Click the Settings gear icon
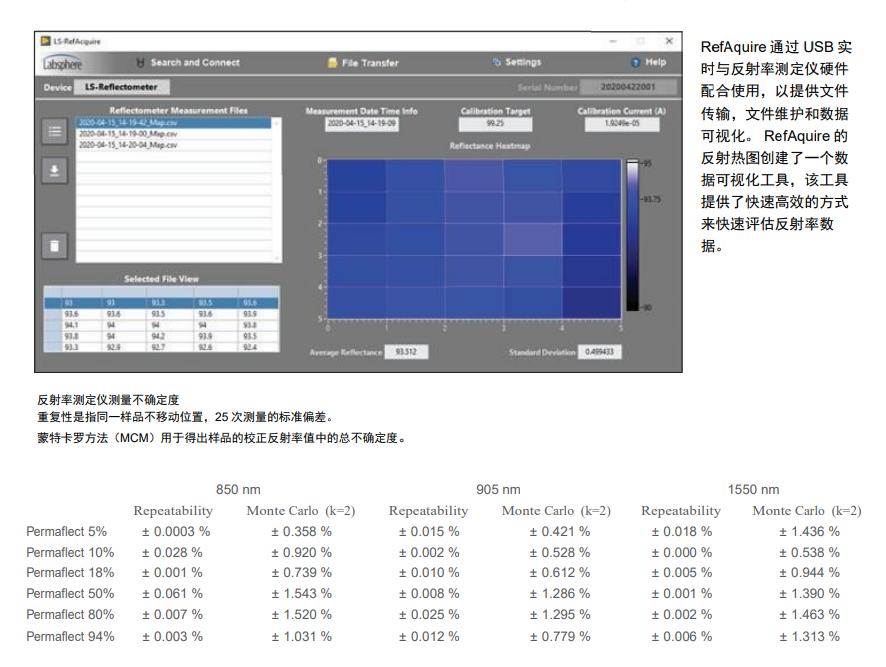886x667 pixels. click(x=497, y=62)
